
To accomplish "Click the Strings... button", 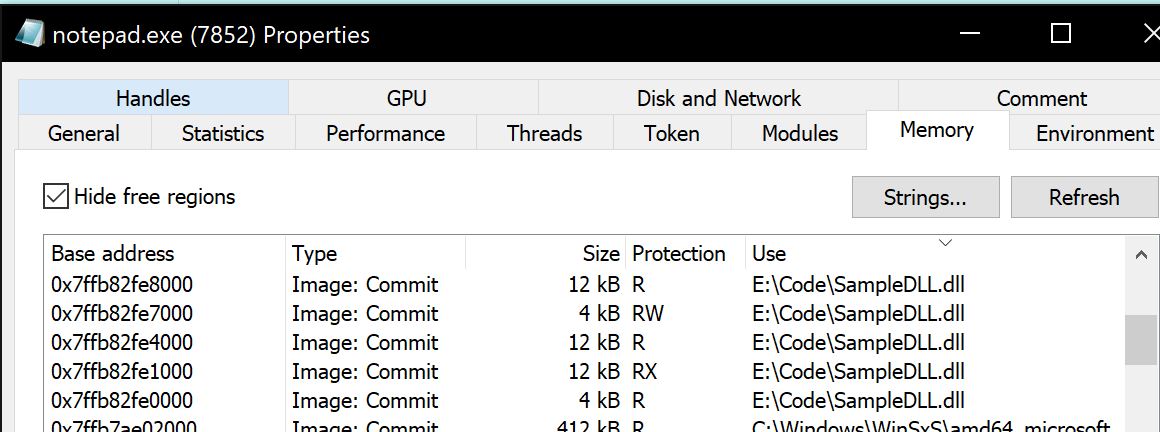I will pos(925,197).
